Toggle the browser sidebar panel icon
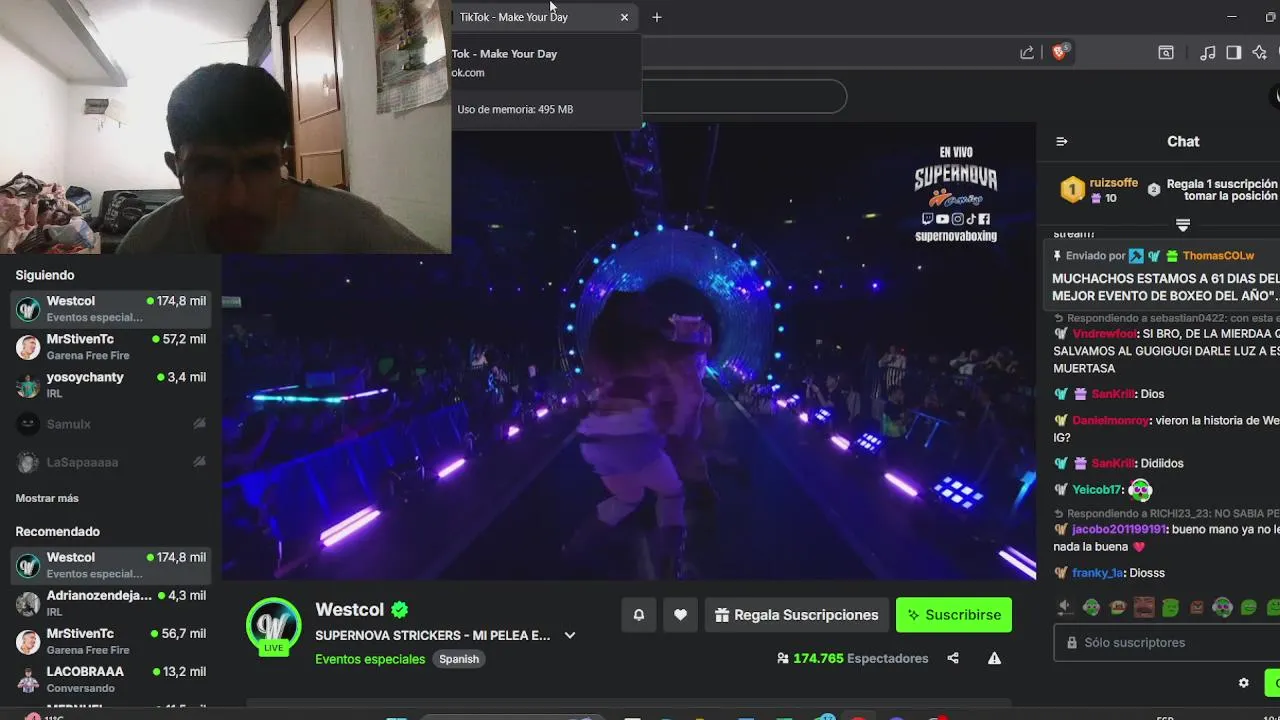1280x720 pixels. click(x=1234, y=53)
